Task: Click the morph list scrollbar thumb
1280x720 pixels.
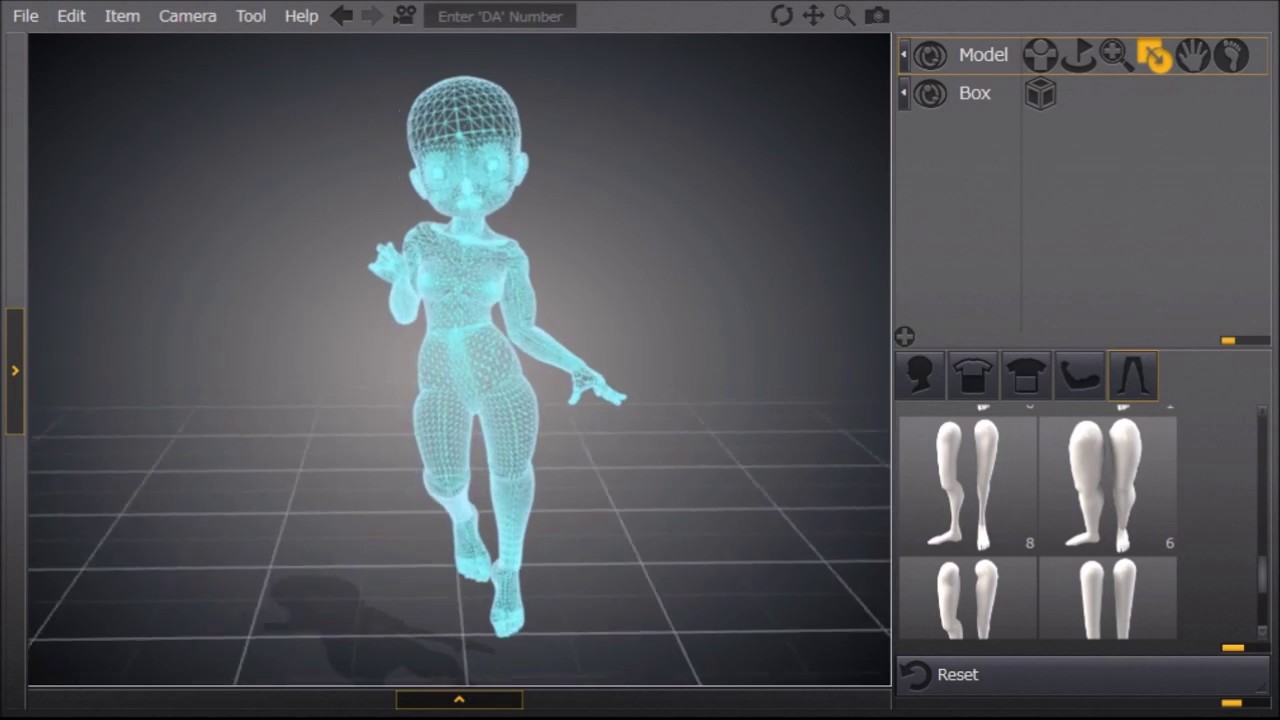Action: tap(1263, 575)
